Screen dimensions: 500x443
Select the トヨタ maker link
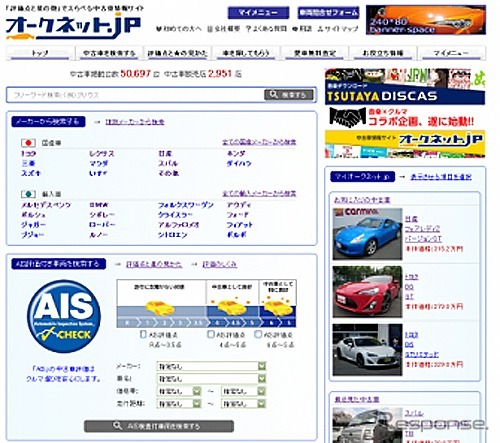coord(29,154)
